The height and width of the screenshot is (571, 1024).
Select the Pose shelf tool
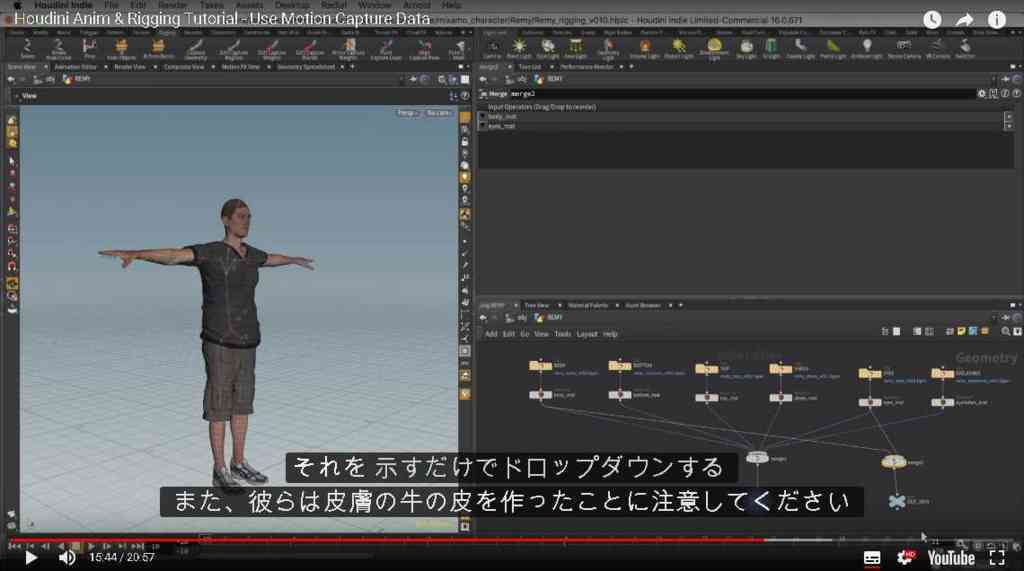click(x=89, y=48)
